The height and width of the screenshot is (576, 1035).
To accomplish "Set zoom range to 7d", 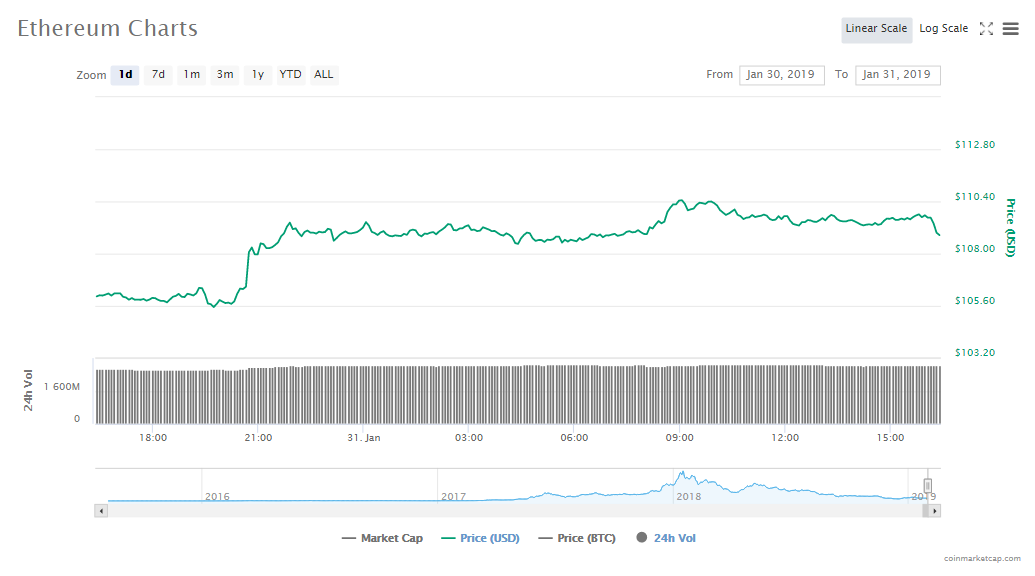I will (158, 75).
